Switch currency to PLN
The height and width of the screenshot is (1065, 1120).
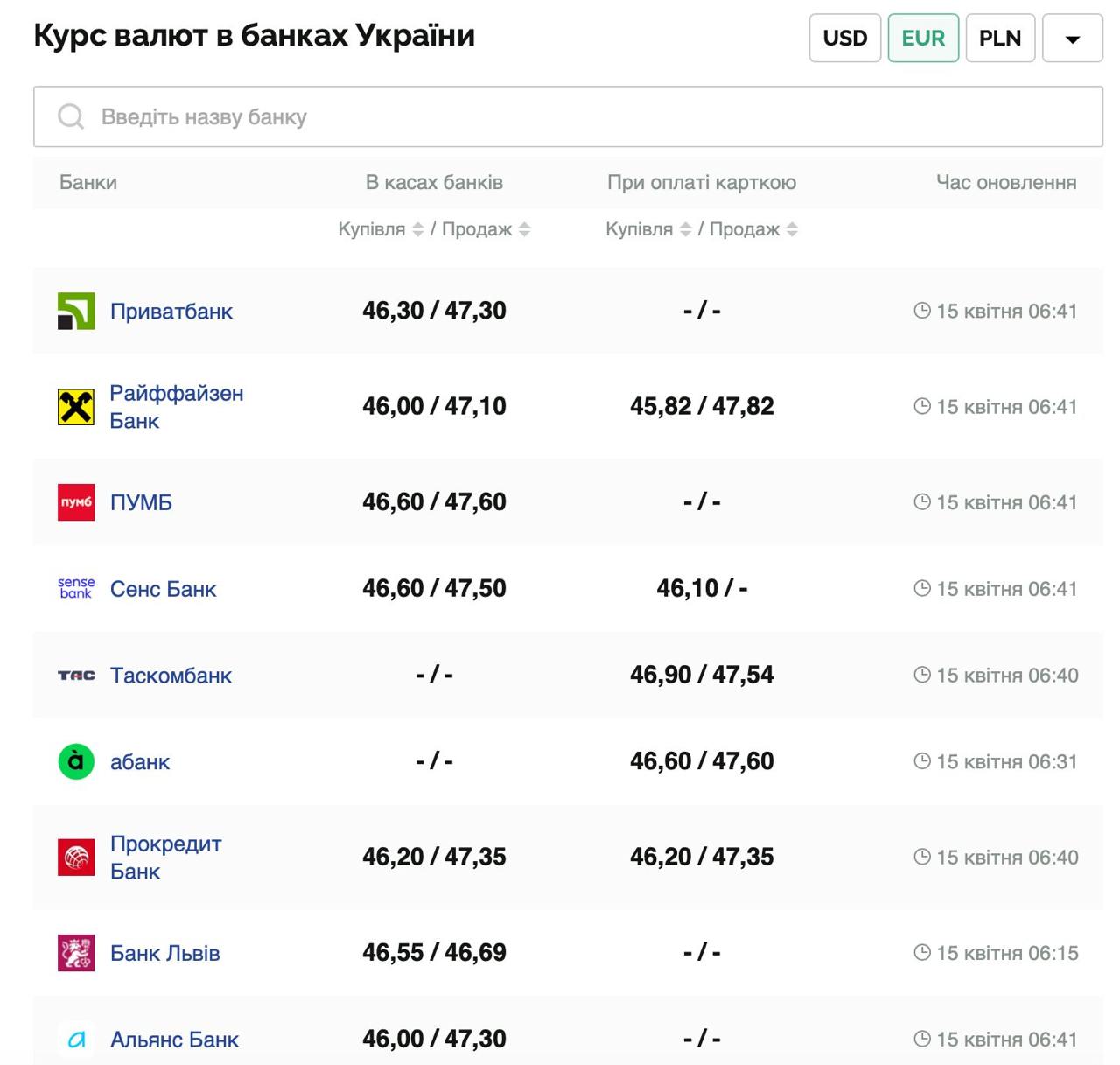point(1000,39)
